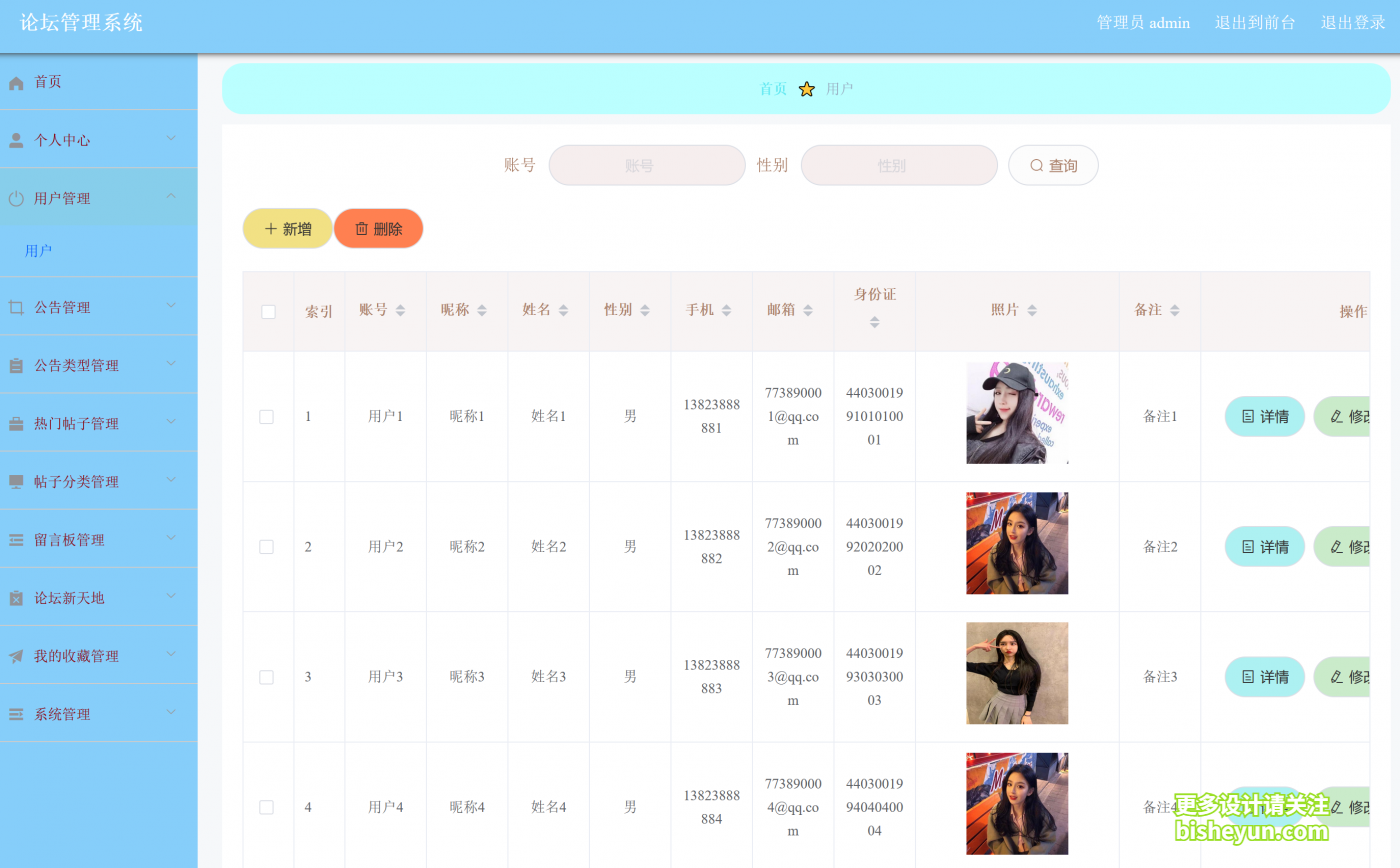The image size is (1400, 868).
Task: Click the send icon beside 我的收藏管理
Action: click(x=14, y=655)
